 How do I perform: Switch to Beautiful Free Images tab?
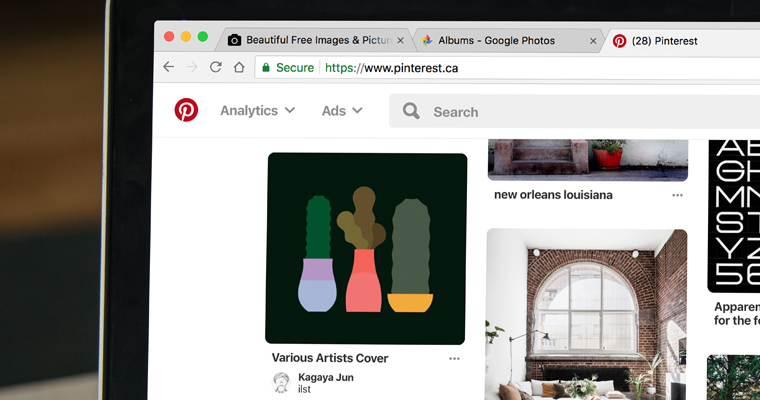click(x=315, y=40)
